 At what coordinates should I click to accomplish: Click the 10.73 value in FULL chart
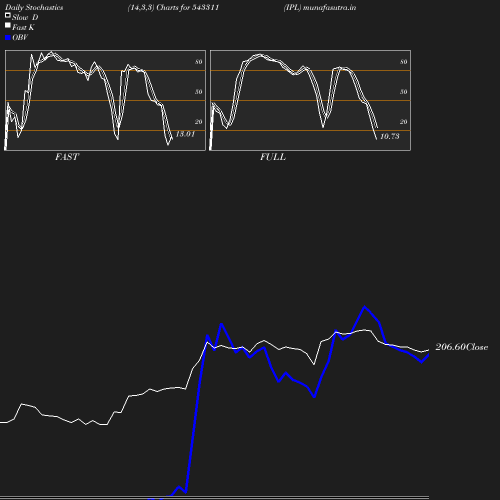[x=390, y=136]
